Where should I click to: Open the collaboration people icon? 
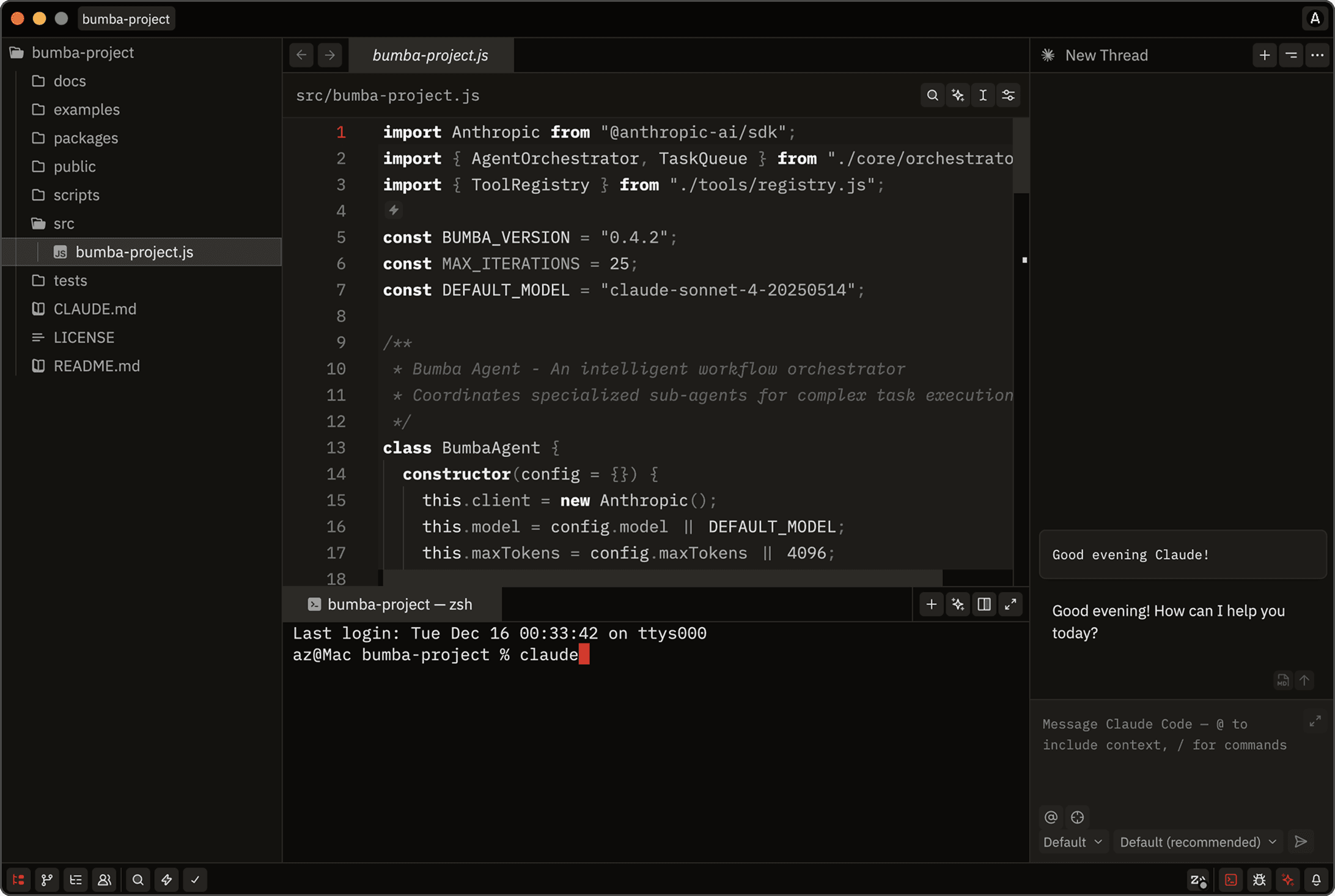coord(105,879)
